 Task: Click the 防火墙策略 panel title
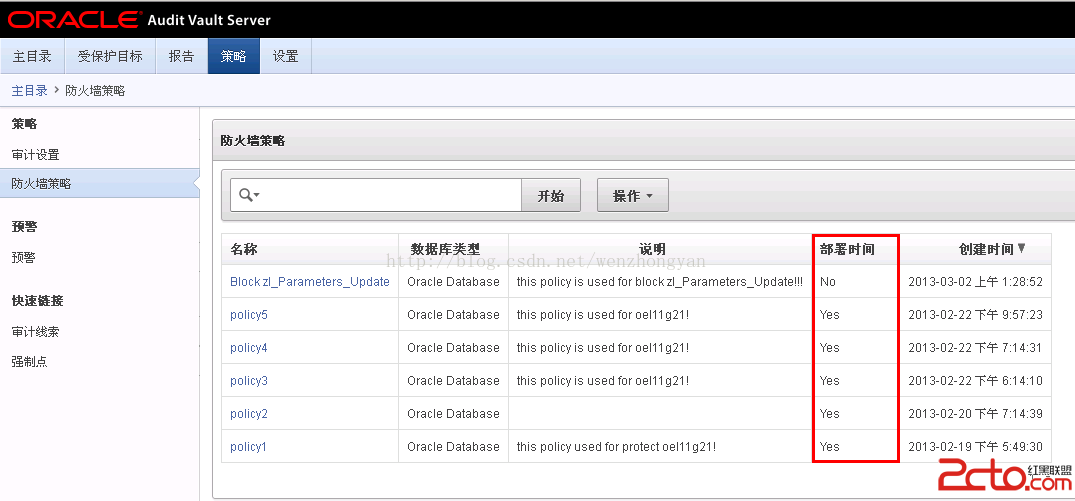pyautogui.click(x=252, y=140)
